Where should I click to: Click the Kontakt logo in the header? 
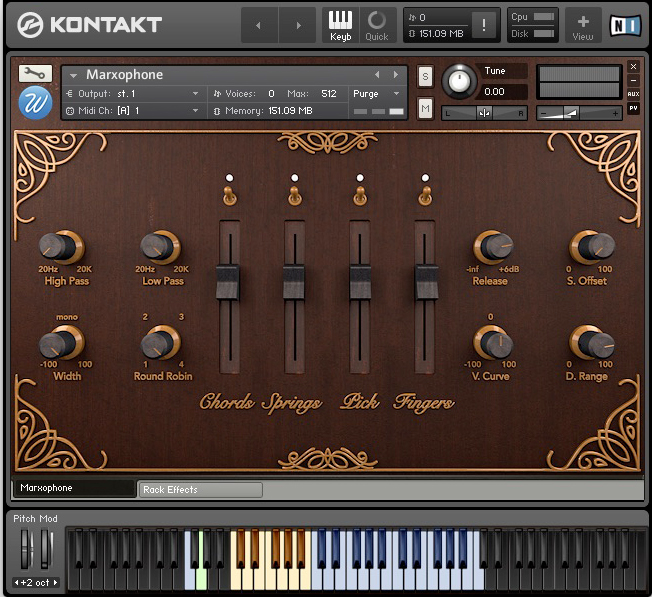[x=90, y=25]
